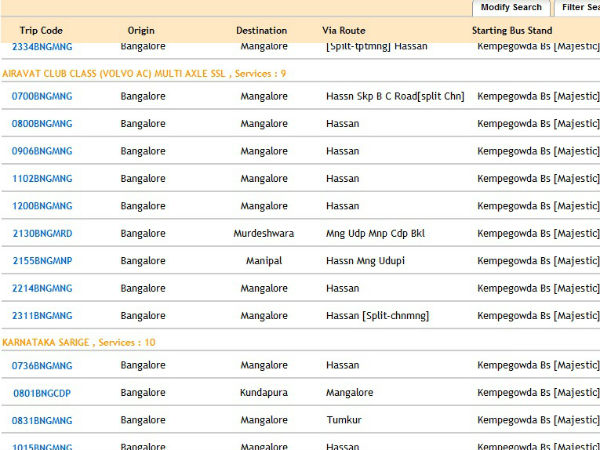
Task: Select trip 0700BNGMNG link
Action: (42, 96)
